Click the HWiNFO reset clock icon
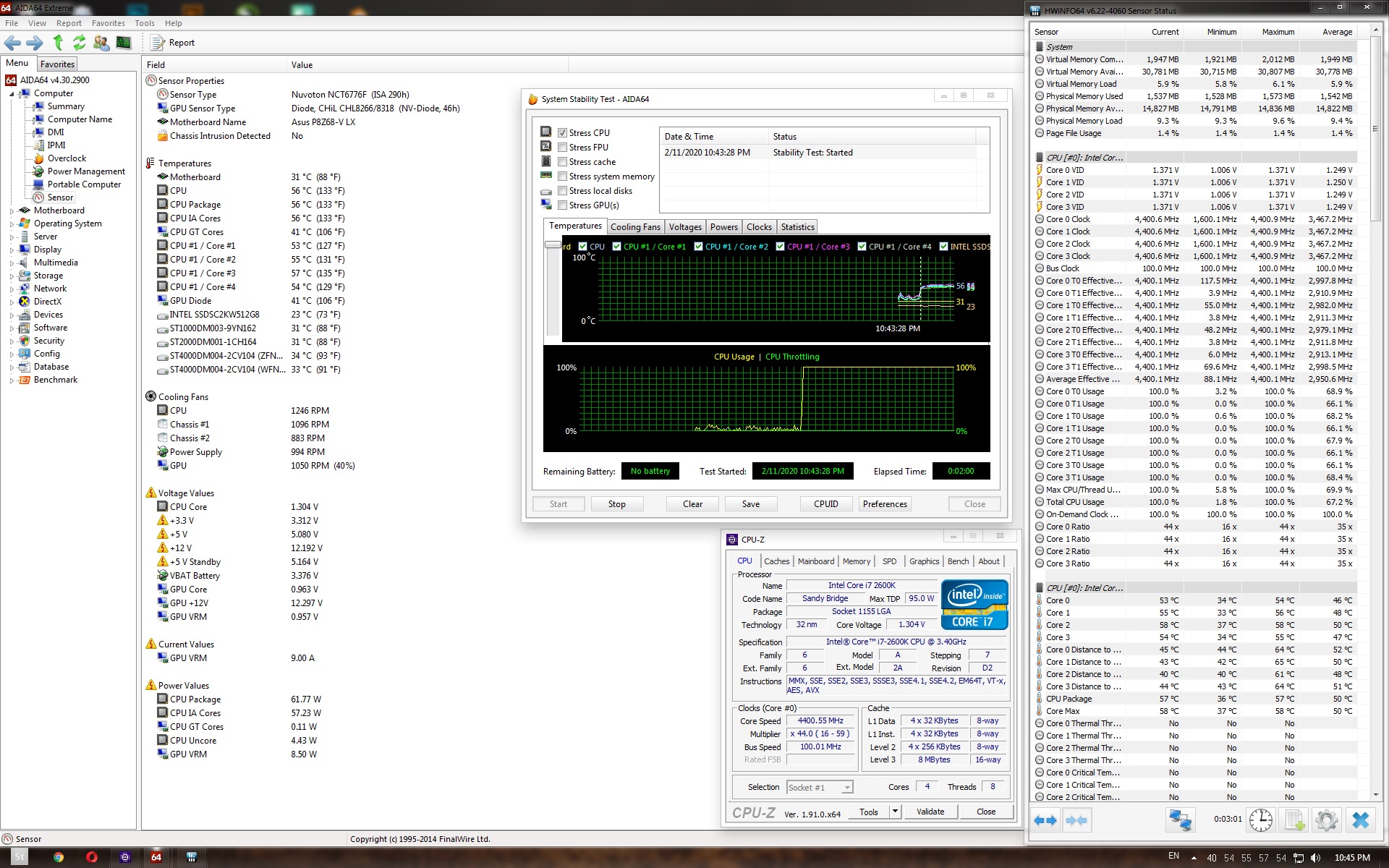The image size is (1389, 868). click(1260, 820)
